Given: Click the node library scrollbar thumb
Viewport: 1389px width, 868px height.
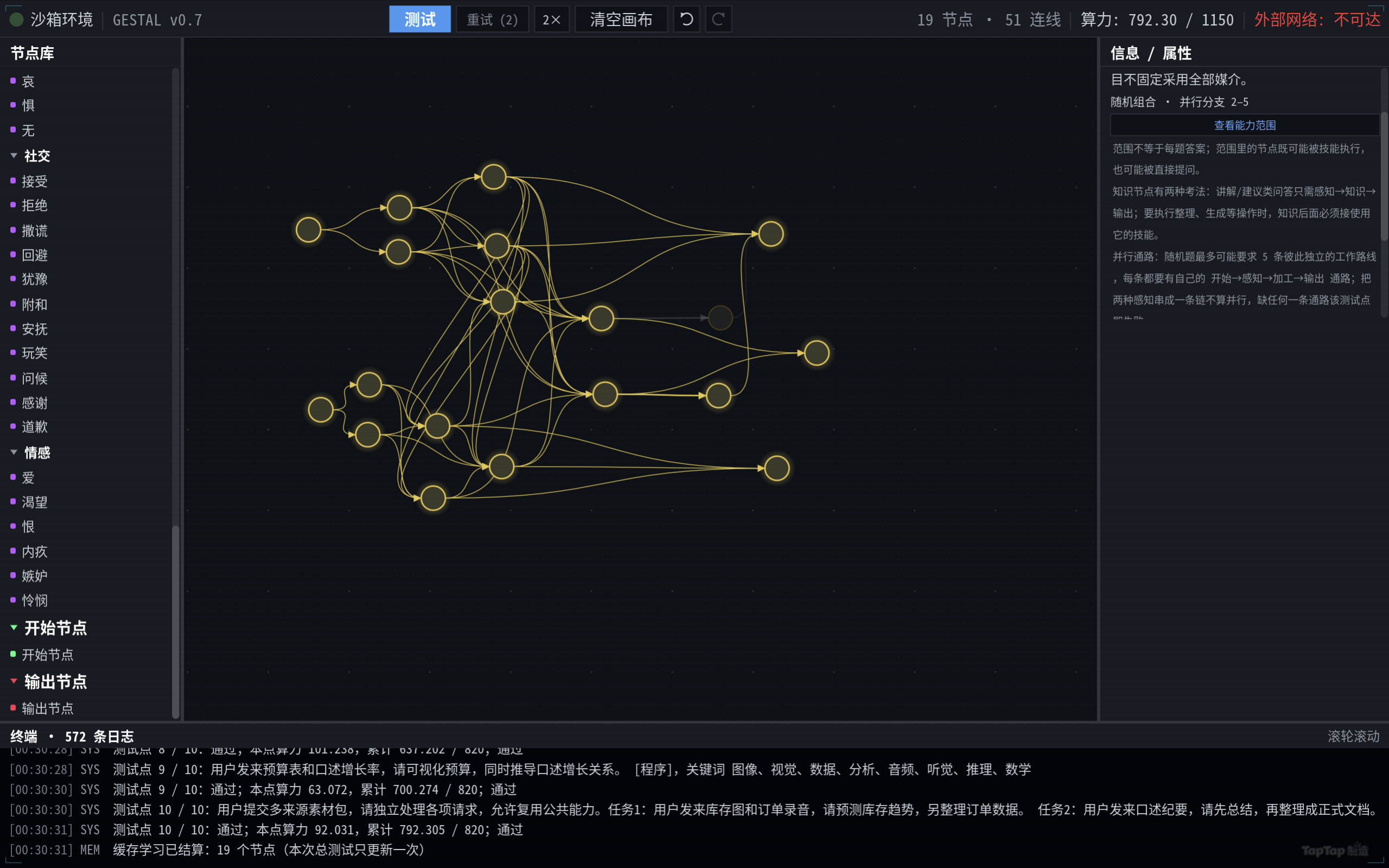Looking at the screenshot, I should pyautogui.click(x=176, y=621).
